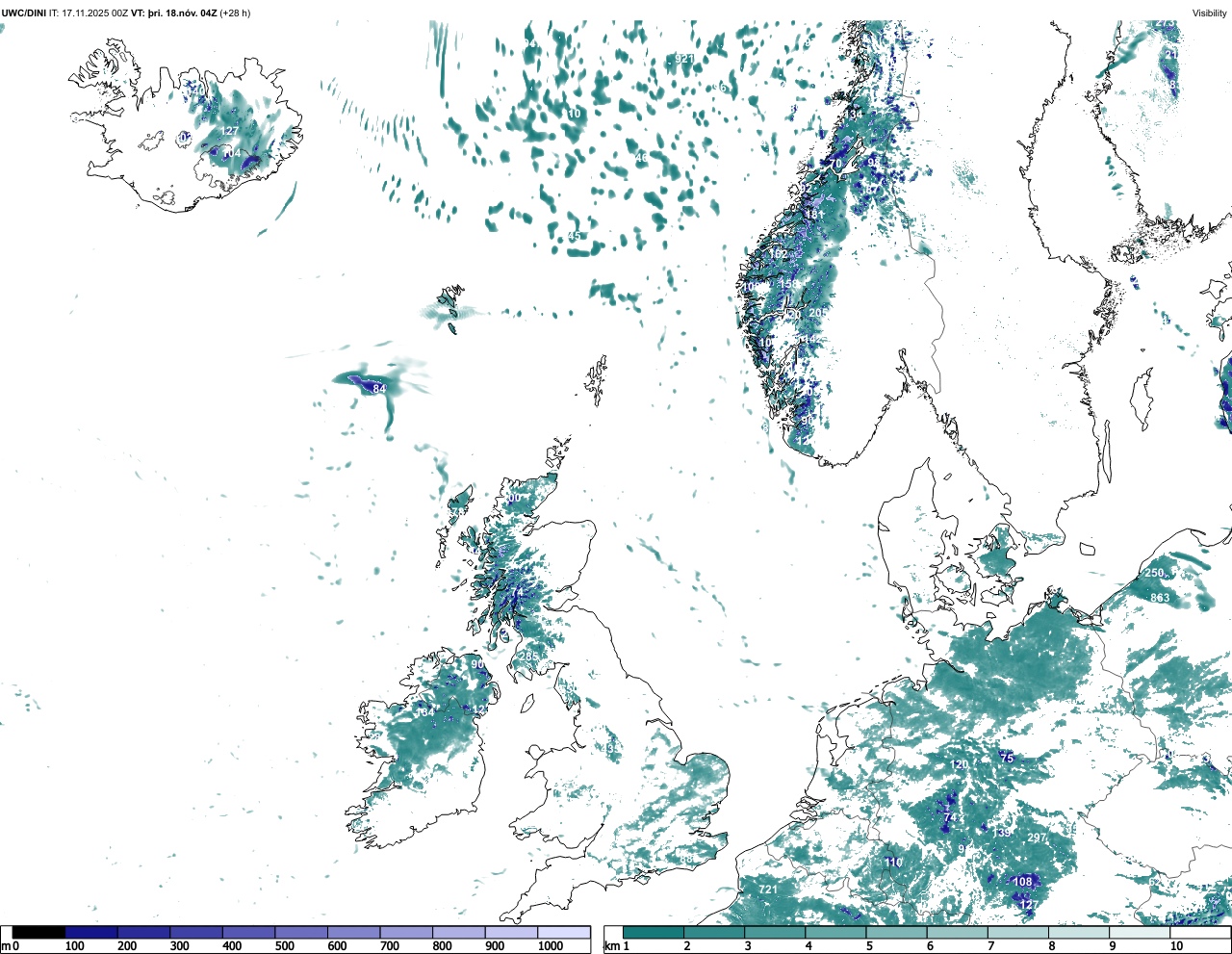The height and width of the screenshot is (954, 1232).
Task: Click the 5–6 km legend swatch
Action: [897, 933]
